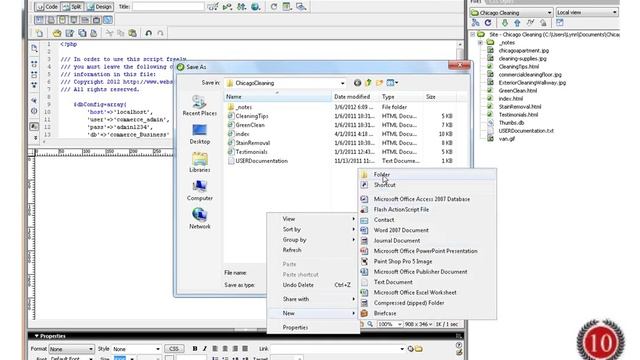Click the document Title input field
The width and height of the screenshot is (640, 360).
point(168,7)
